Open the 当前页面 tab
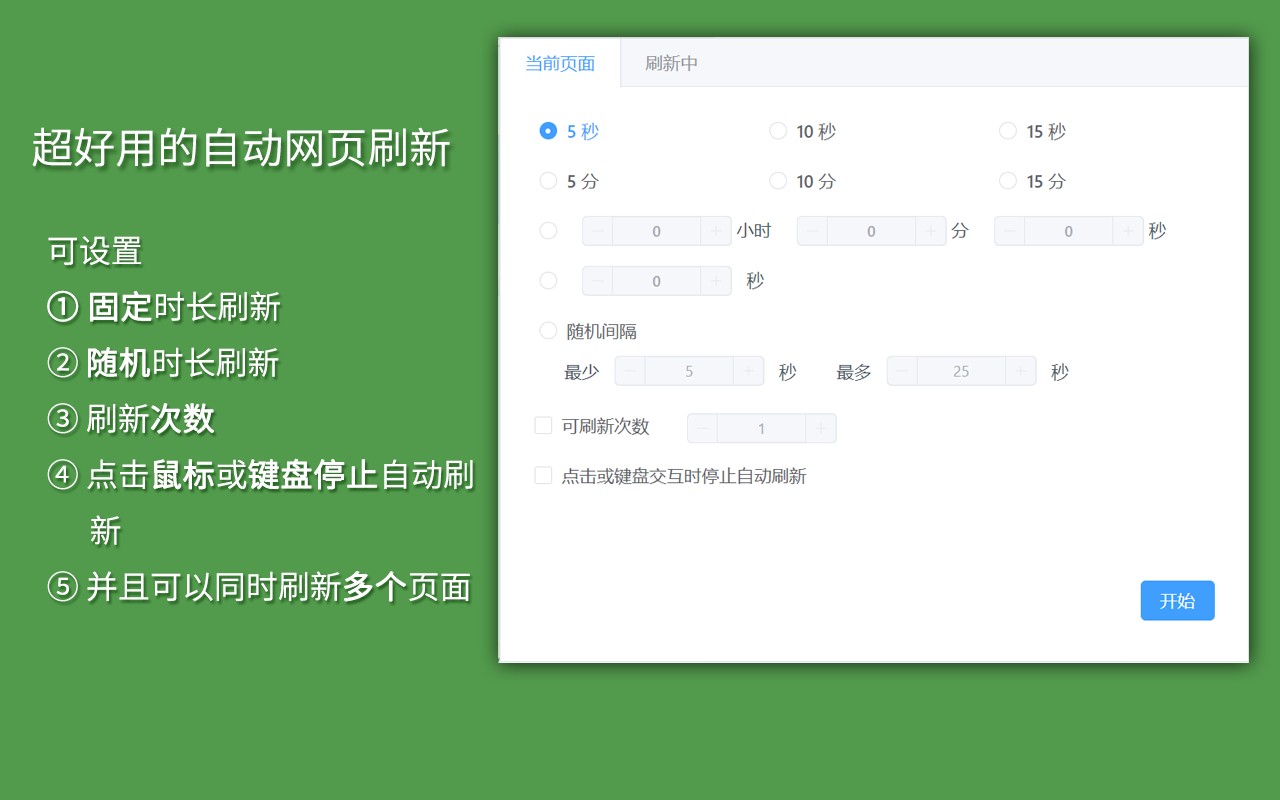 pyautogui.click(x=560, y=62)
